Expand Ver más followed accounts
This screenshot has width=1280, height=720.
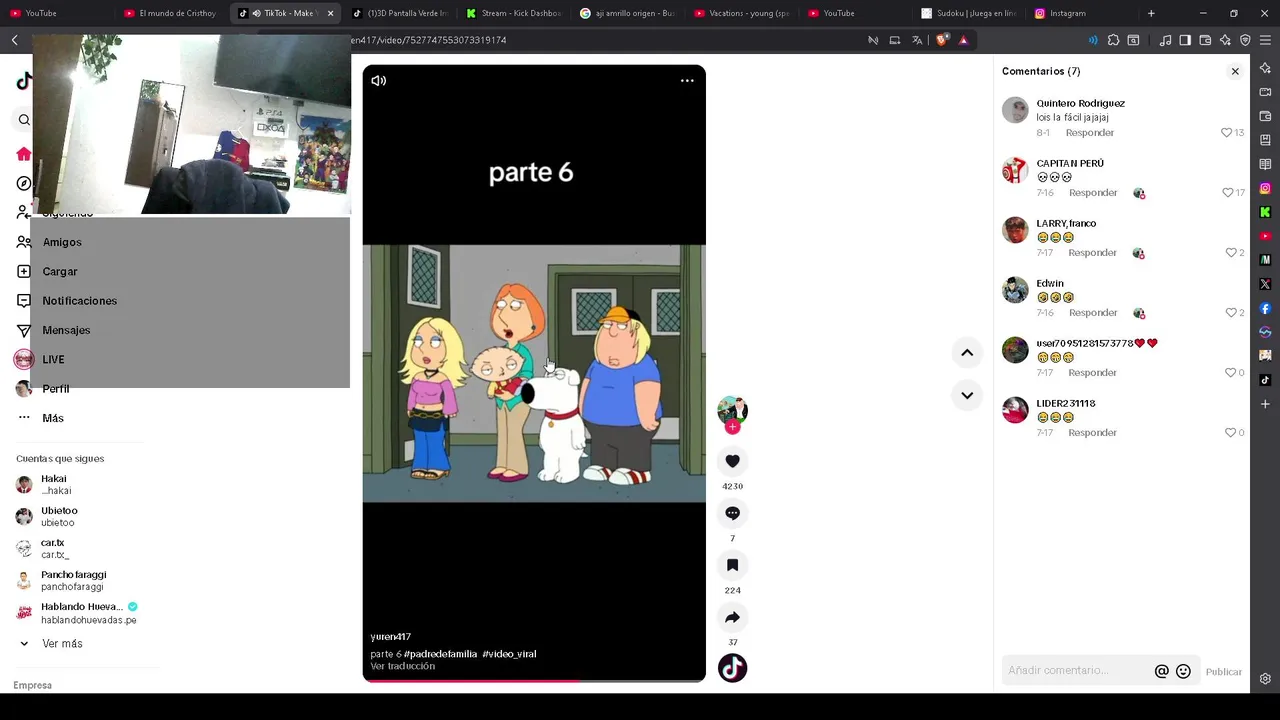click(x=62, y=644)
